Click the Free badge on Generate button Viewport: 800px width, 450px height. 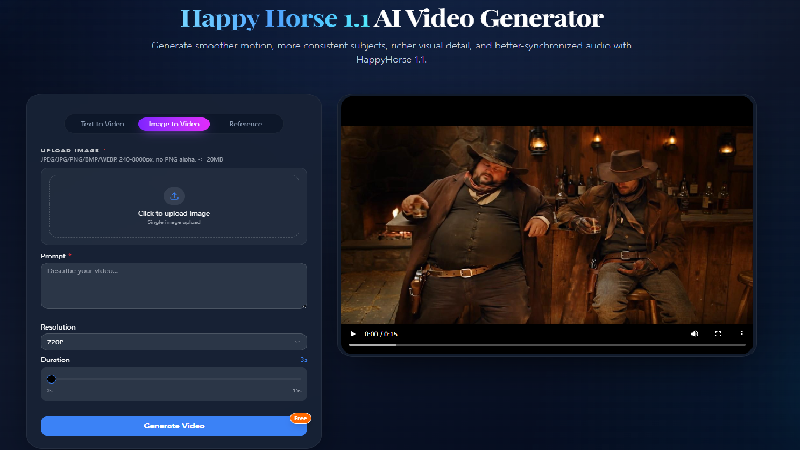click(x=301, y=418)
